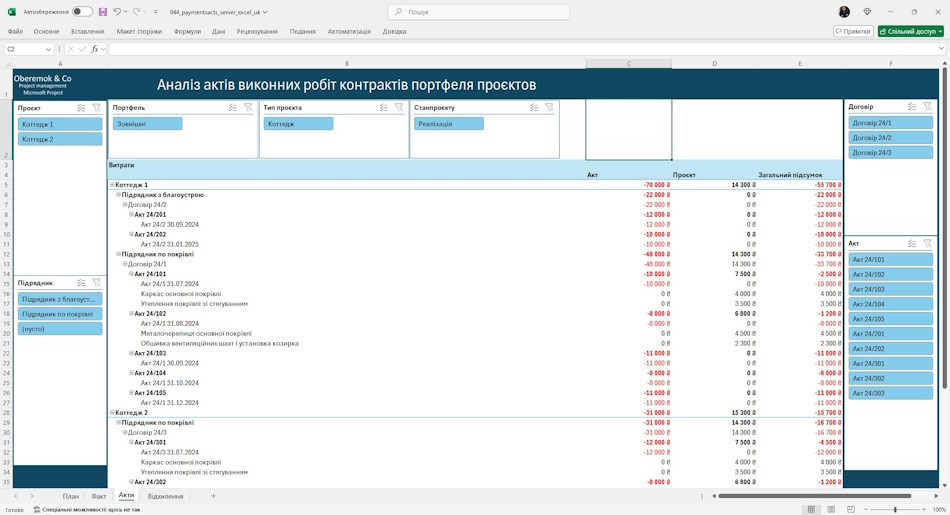The image size is (950, 515).
Task: Collapse the Коттедж 1 row group
Action: click(112, 185)
